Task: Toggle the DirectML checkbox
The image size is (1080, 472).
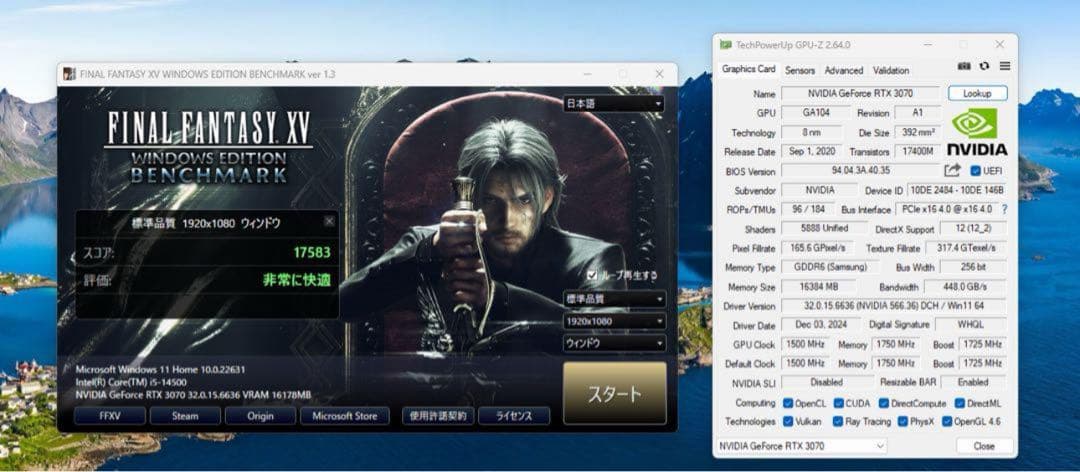Action: click(x=959, y=403)
